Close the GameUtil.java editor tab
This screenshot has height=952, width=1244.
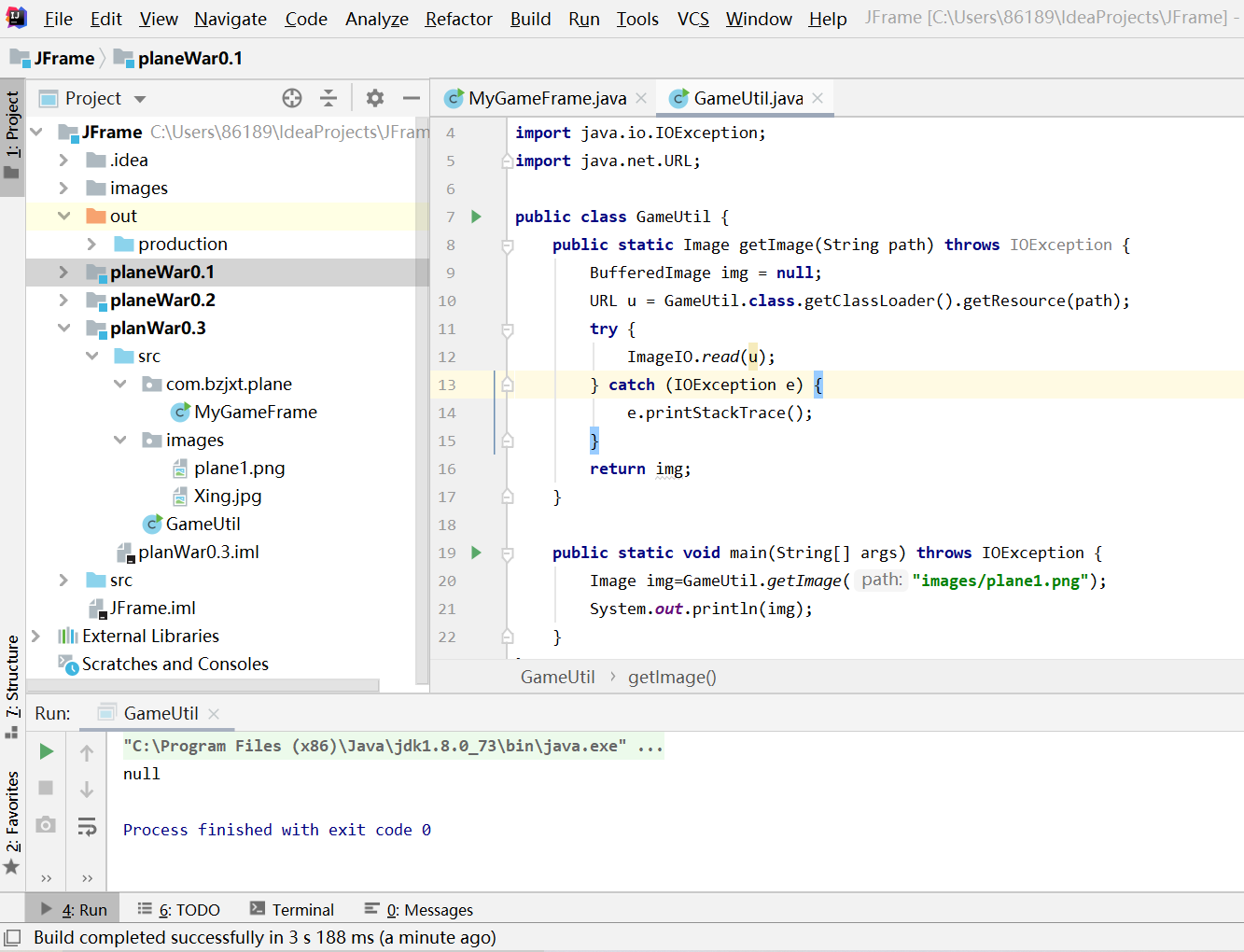818,98
